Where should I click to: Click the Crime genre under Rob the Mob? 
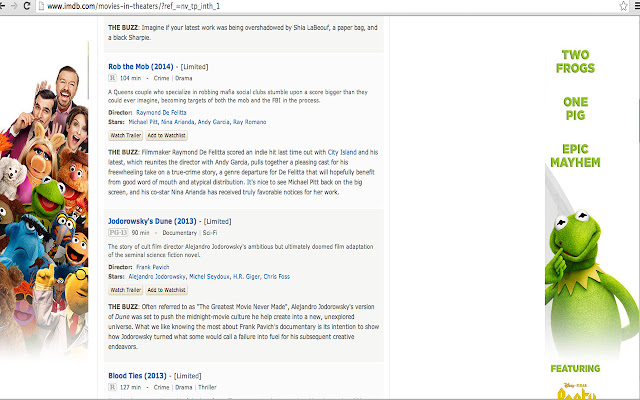point(161,78)
